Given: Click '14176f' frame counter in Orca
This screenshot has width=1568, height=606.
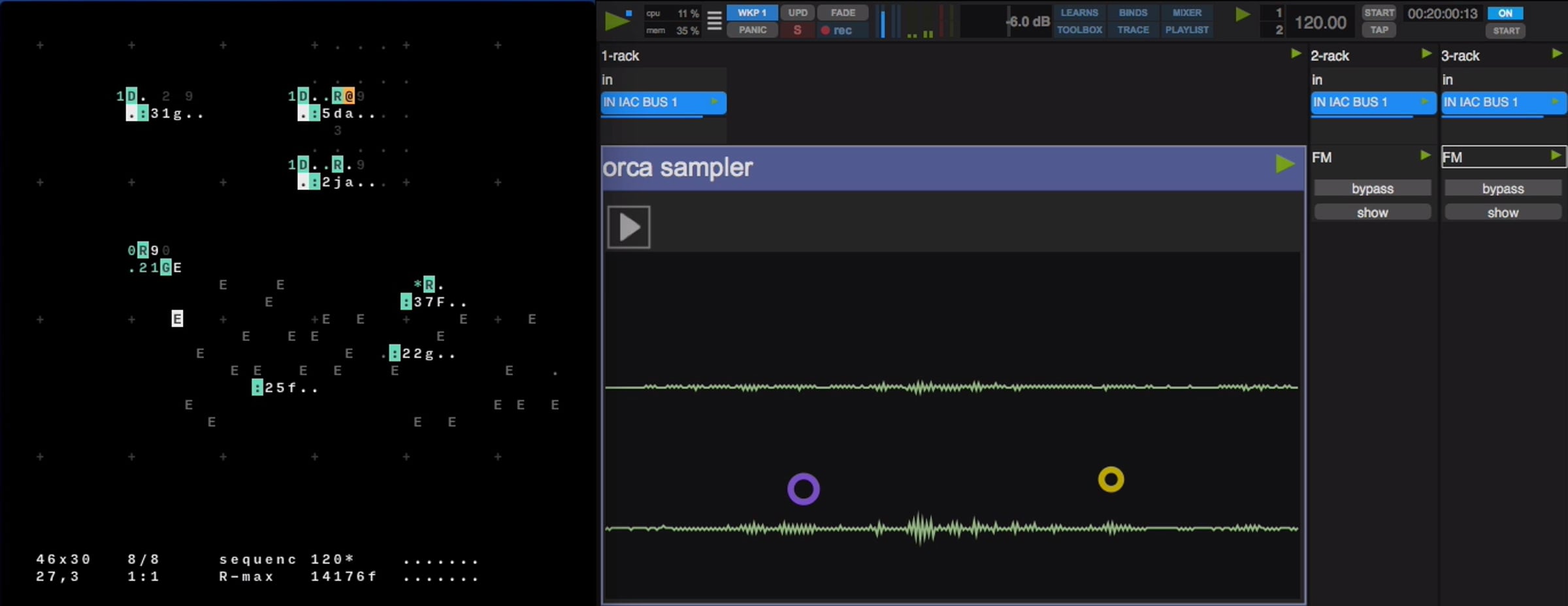Looking at the screenshot, I should 344,577.
